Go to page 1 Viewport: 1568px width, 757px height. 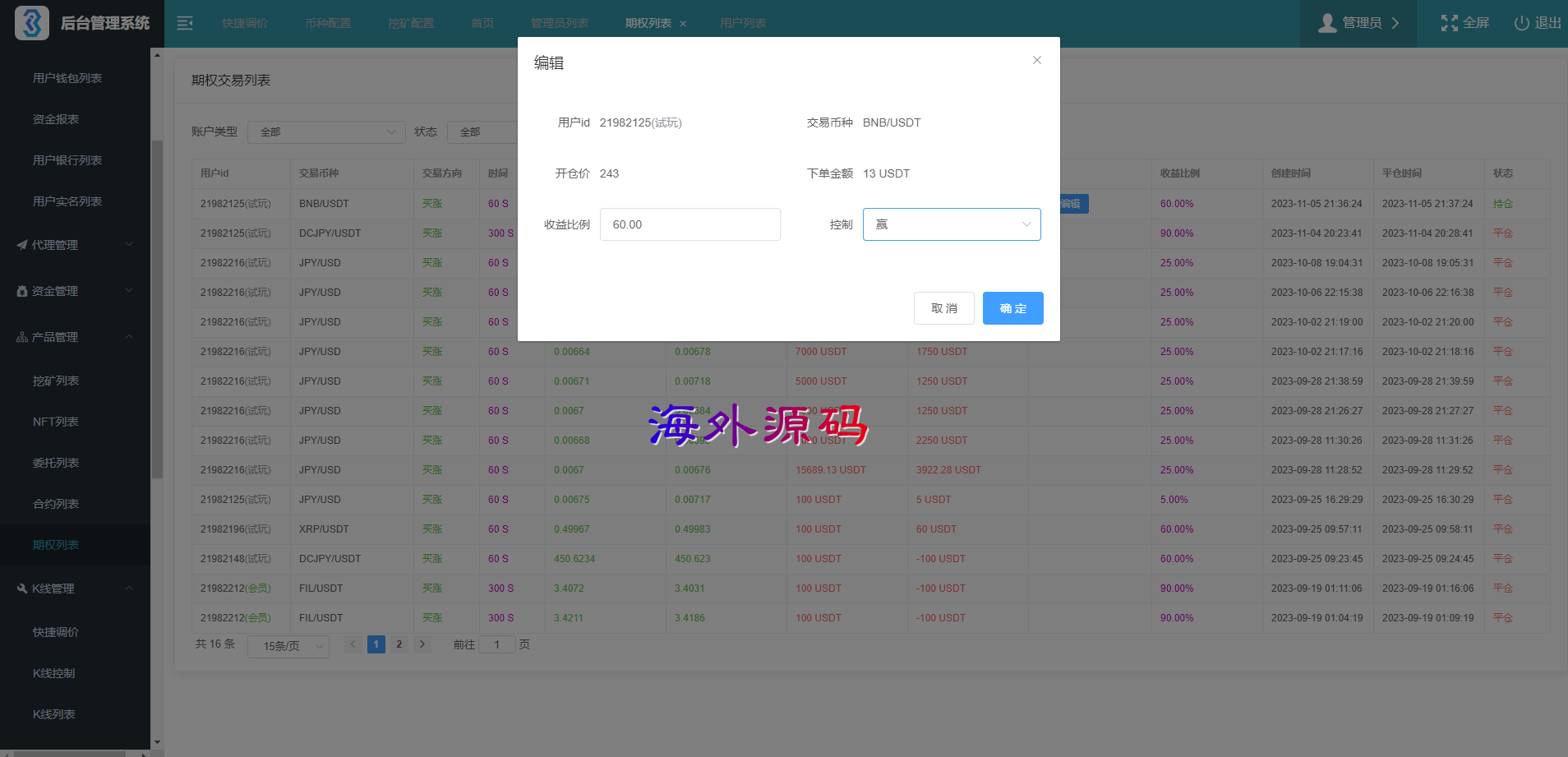(376, 644)
